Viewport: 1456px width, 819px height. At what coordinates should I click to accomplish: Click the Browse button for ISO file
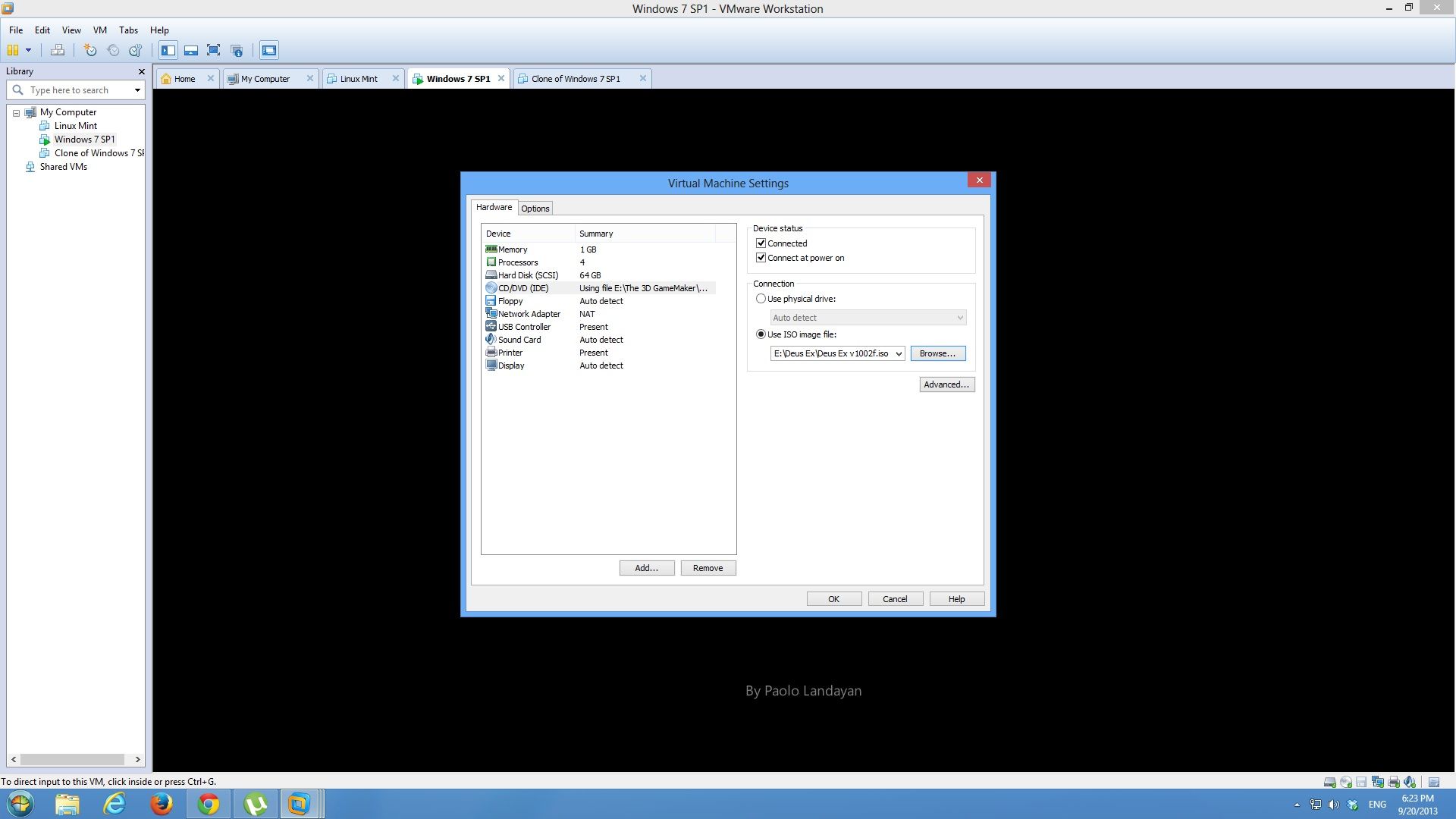pos(938,353)
